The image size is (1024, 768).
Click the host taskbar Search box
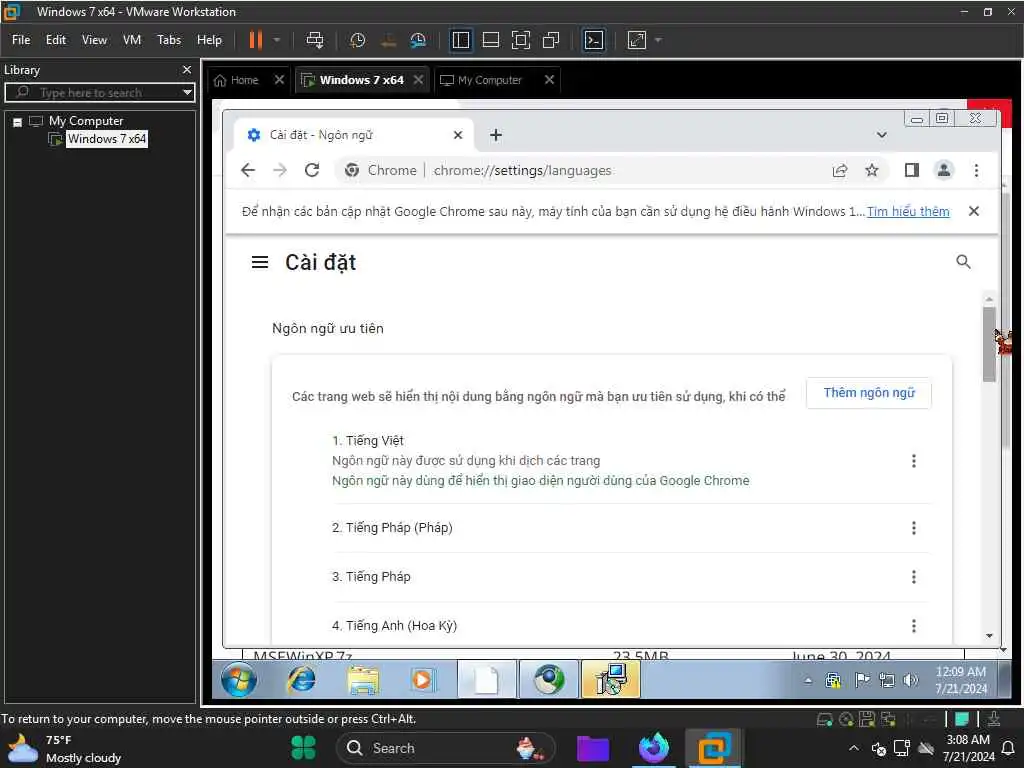445,748
